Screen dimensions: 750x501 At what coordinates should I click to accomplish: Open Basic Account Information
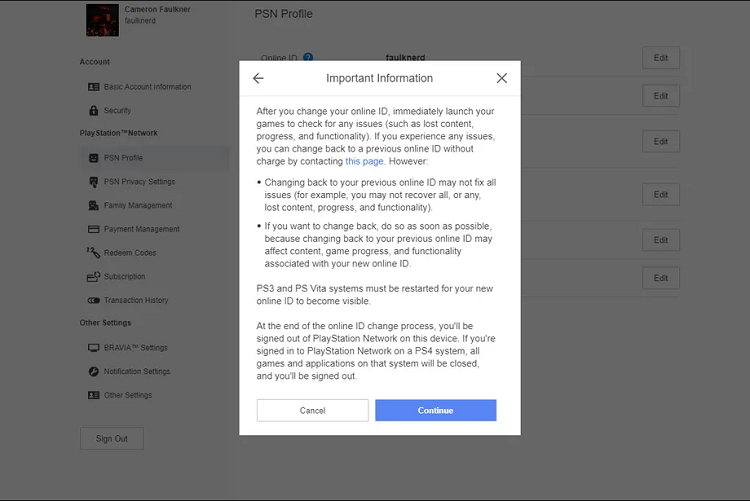(147, 87)
